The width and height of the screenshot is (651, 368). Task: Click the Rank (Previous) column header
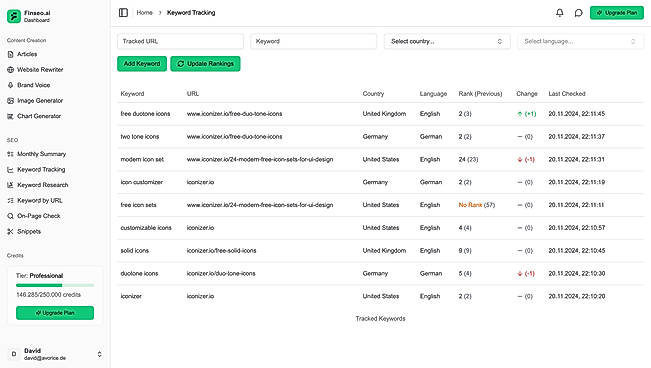(480, 94)
